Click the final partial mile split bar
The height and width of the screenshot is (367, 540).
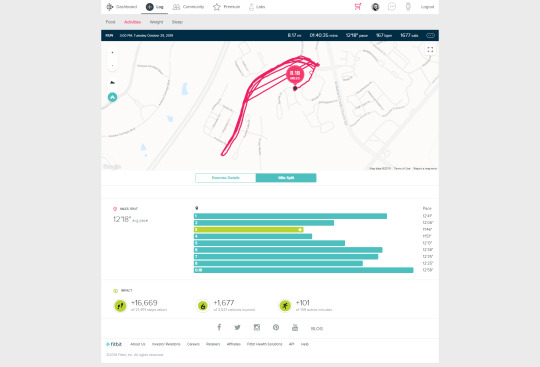tap(303, 270)
